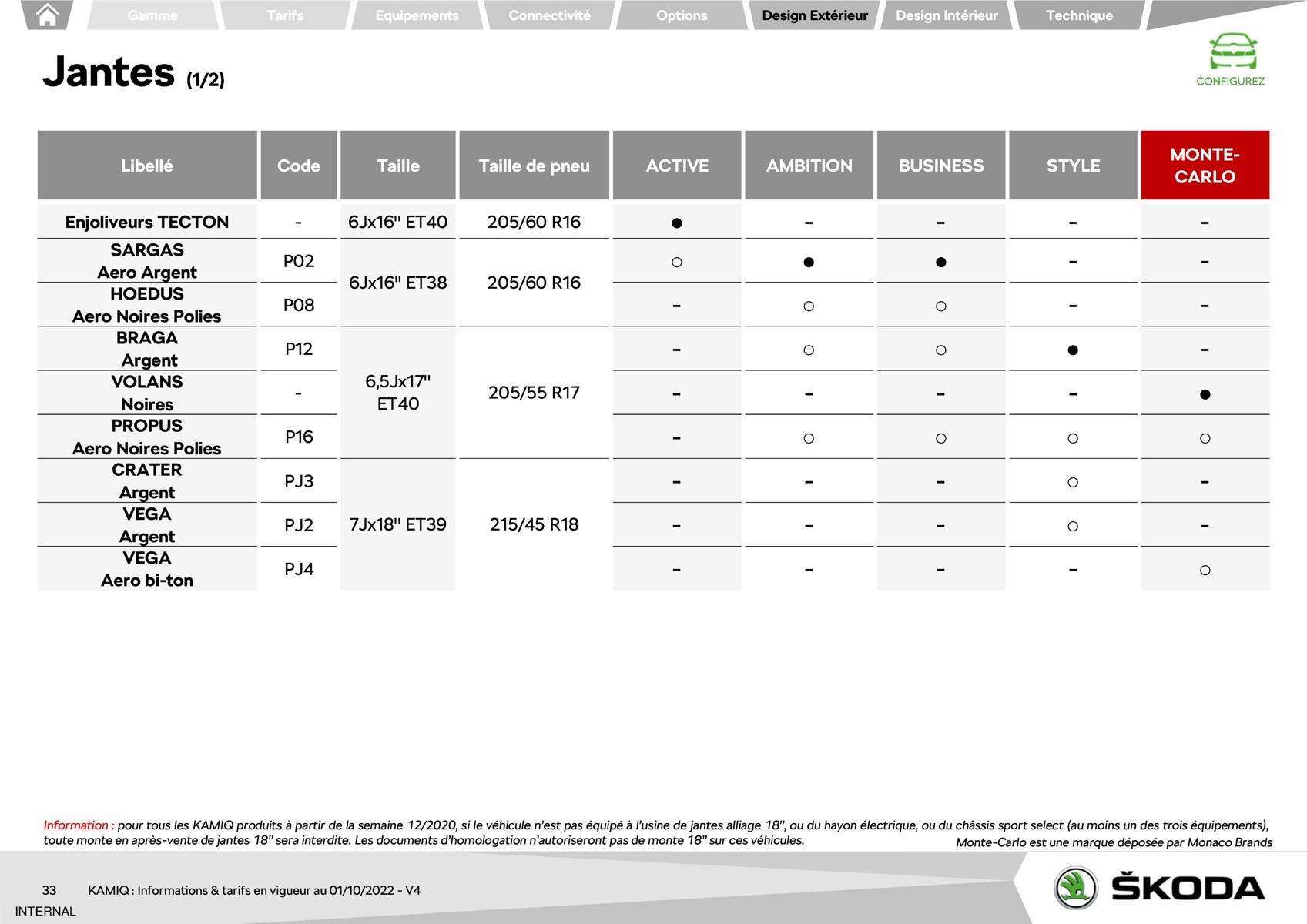Switch to the Tarifs tab
1307x924 pixels.
tap(285, 15)
